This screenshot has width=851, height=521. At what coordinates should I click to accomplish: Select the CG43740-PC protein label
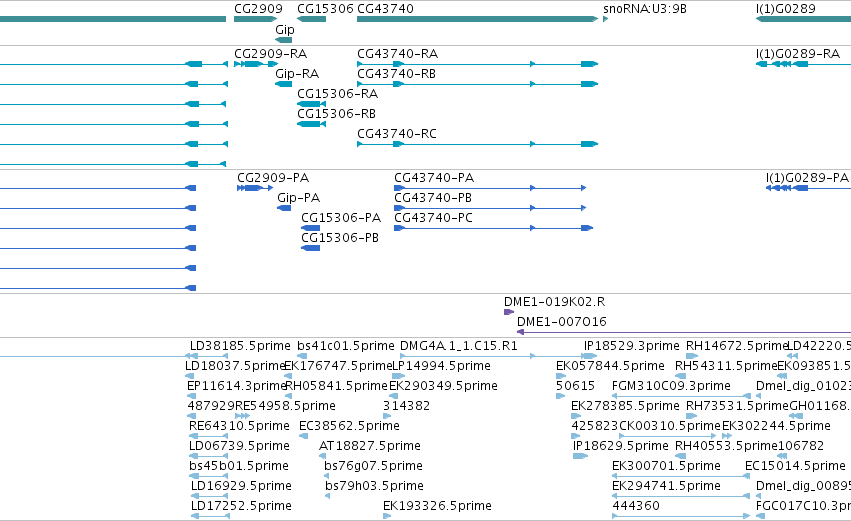pyautogui.click(x=433, y=218)
